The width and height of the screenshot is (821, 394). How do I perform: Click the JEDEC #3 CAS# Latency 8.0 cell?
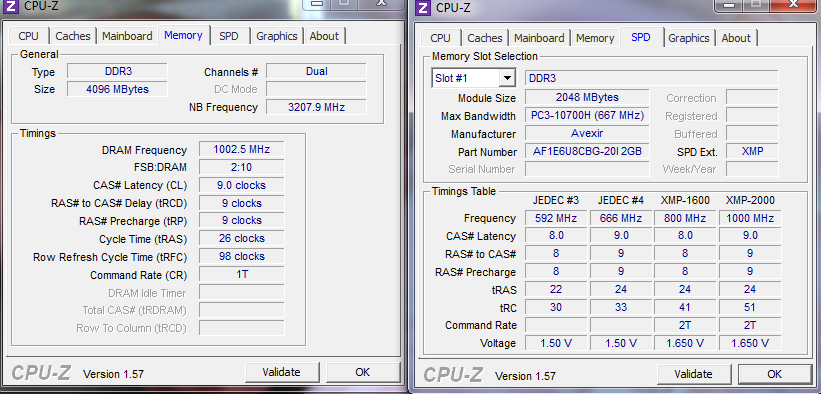point(556,236)
